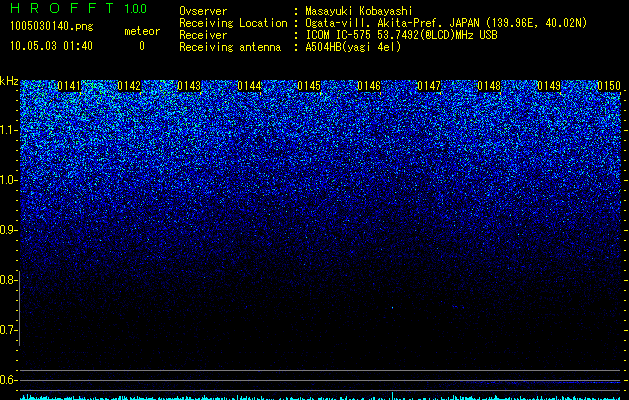This screenshot has height=400, width=629.
Task: Click the file name 1005030140.png
Action: (52, 26)
